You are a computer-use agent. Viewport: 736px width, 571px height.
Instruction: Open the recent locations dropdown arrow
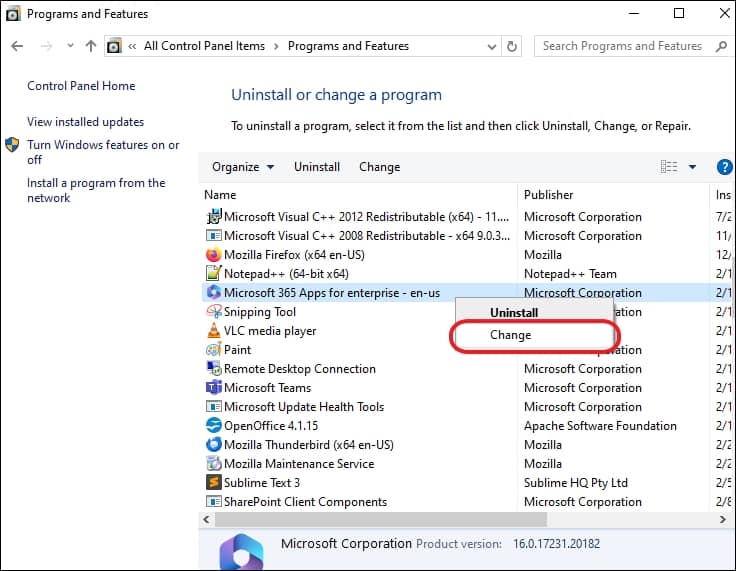70,46
